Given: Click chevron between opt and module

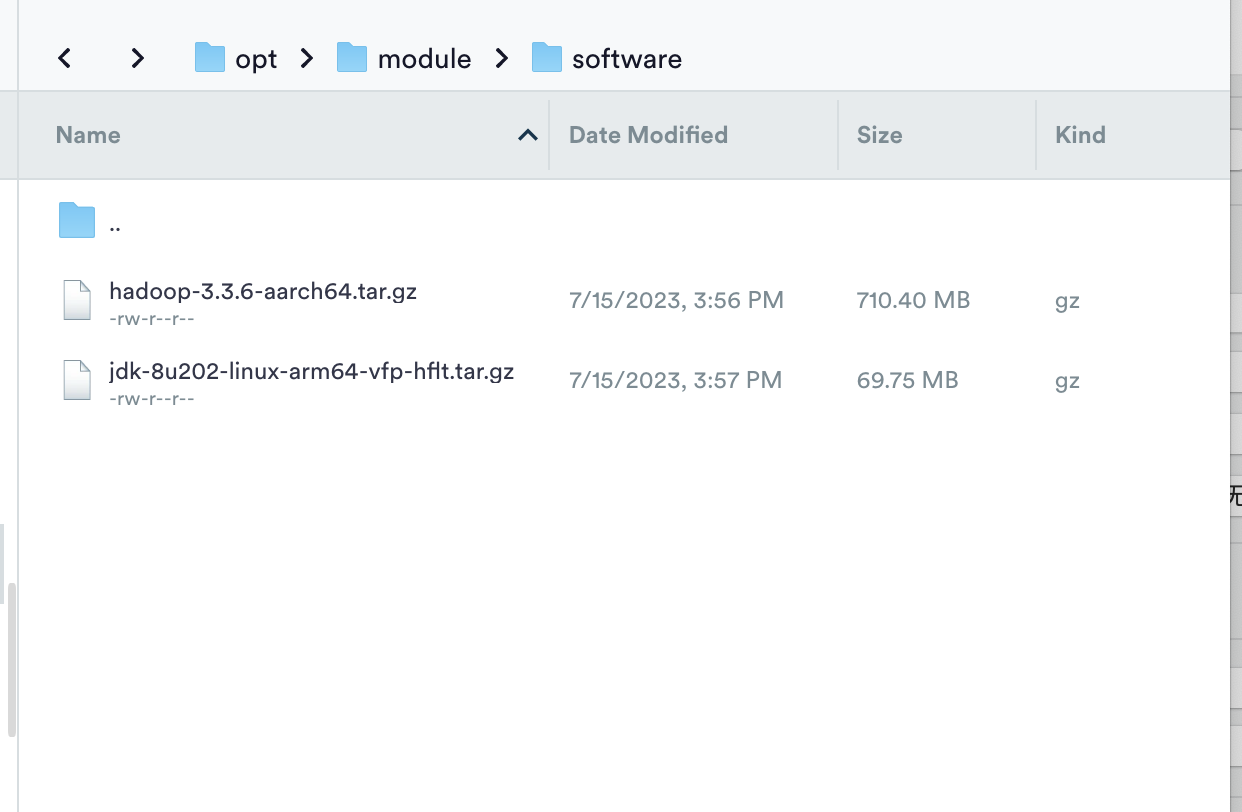Looking at the screenshot, I should click(306, 58).
